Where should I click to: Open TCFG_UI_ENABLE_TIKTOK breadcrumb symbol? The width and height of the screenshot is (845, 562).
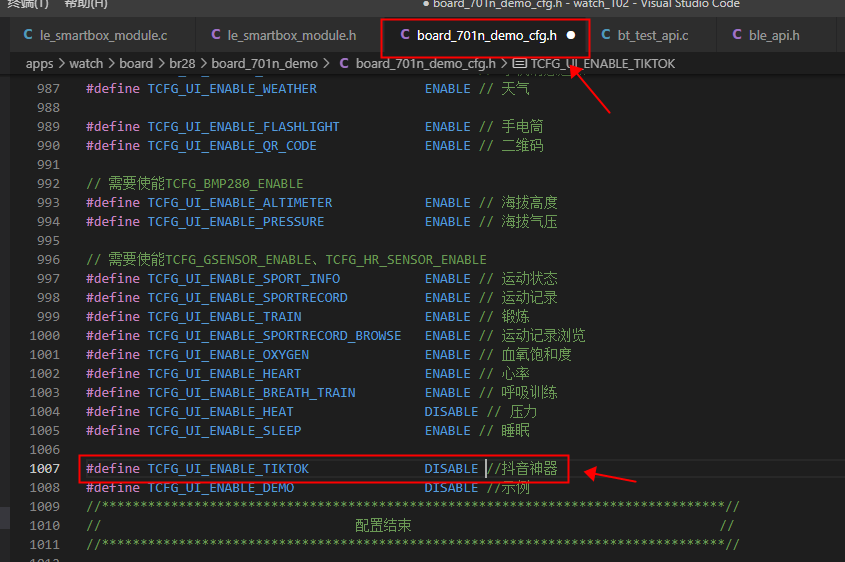pos(602,64)
